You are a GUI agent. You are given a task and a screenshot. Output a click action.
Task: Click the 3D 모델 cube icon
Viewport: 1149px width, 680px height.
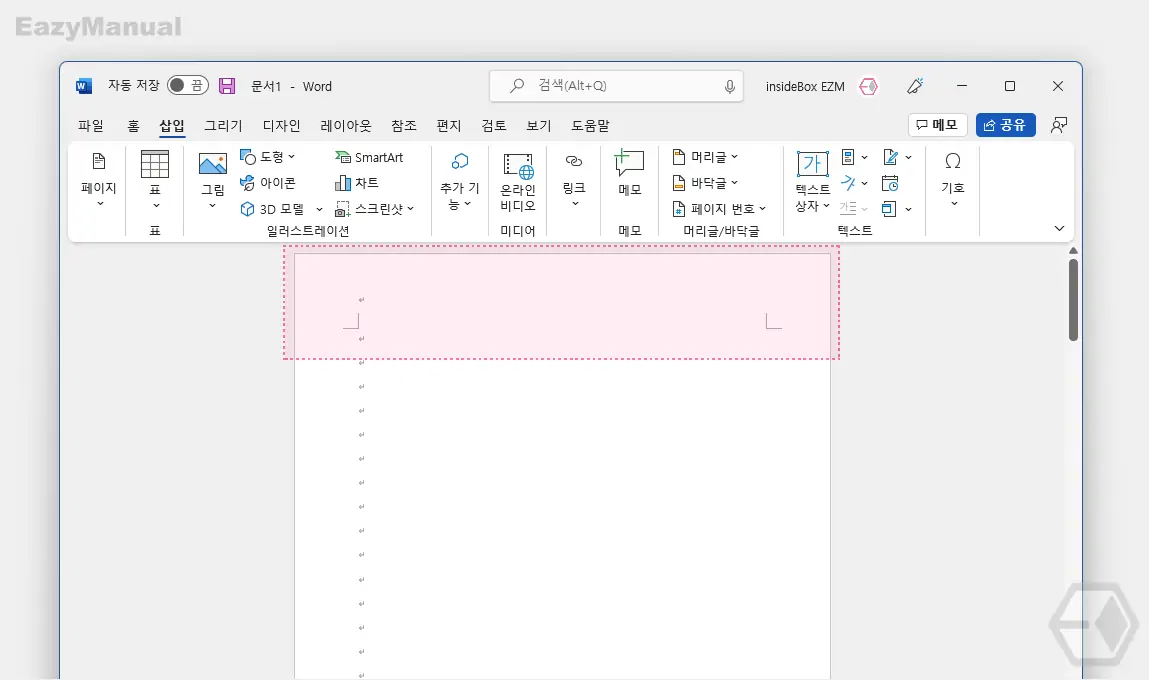pyautogui.click(x=248, y=209)
